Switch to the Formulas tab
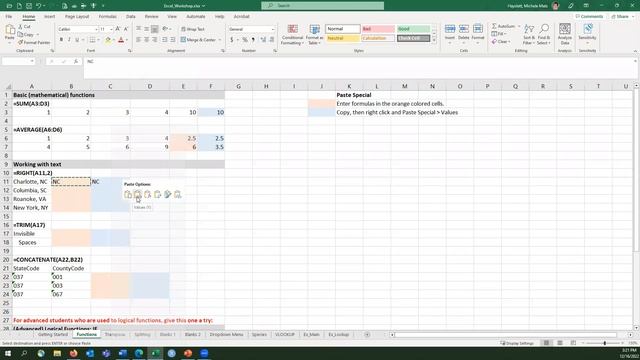The height and width of the screenshot is (360, 640). click(107, 16)
